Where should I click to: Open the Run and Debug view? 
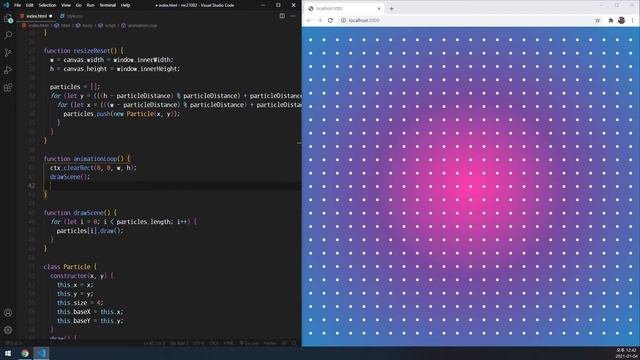pyautogui.click(x=8, y=70)
